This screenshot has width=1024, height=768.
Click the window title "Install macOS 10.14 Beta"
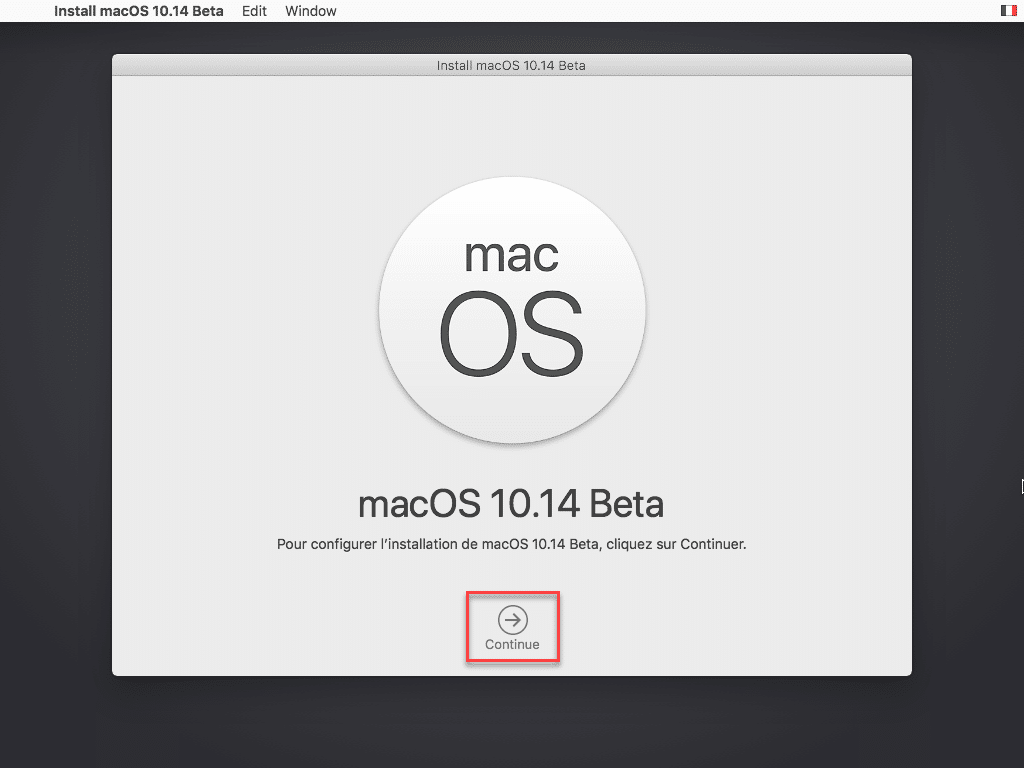(511, 65)
